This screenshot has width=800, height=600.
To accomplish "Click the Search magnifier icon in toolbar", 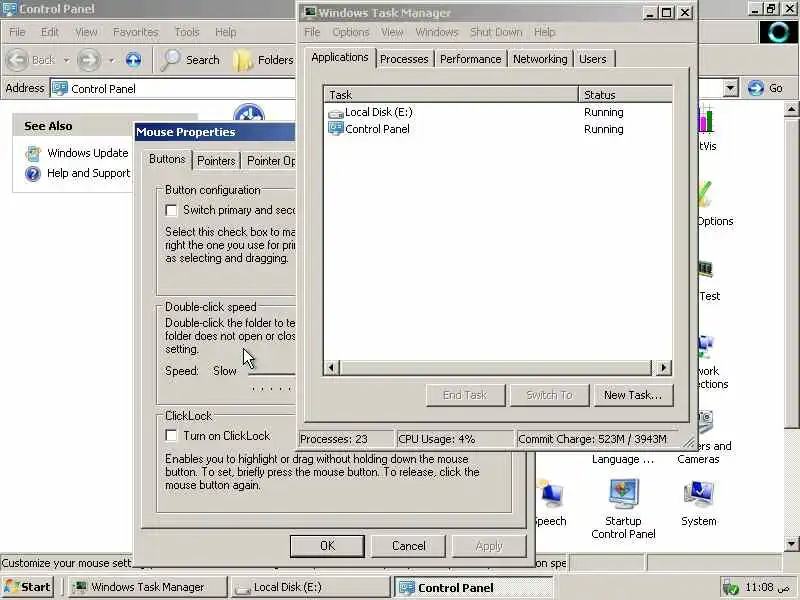I will [170, 60].
